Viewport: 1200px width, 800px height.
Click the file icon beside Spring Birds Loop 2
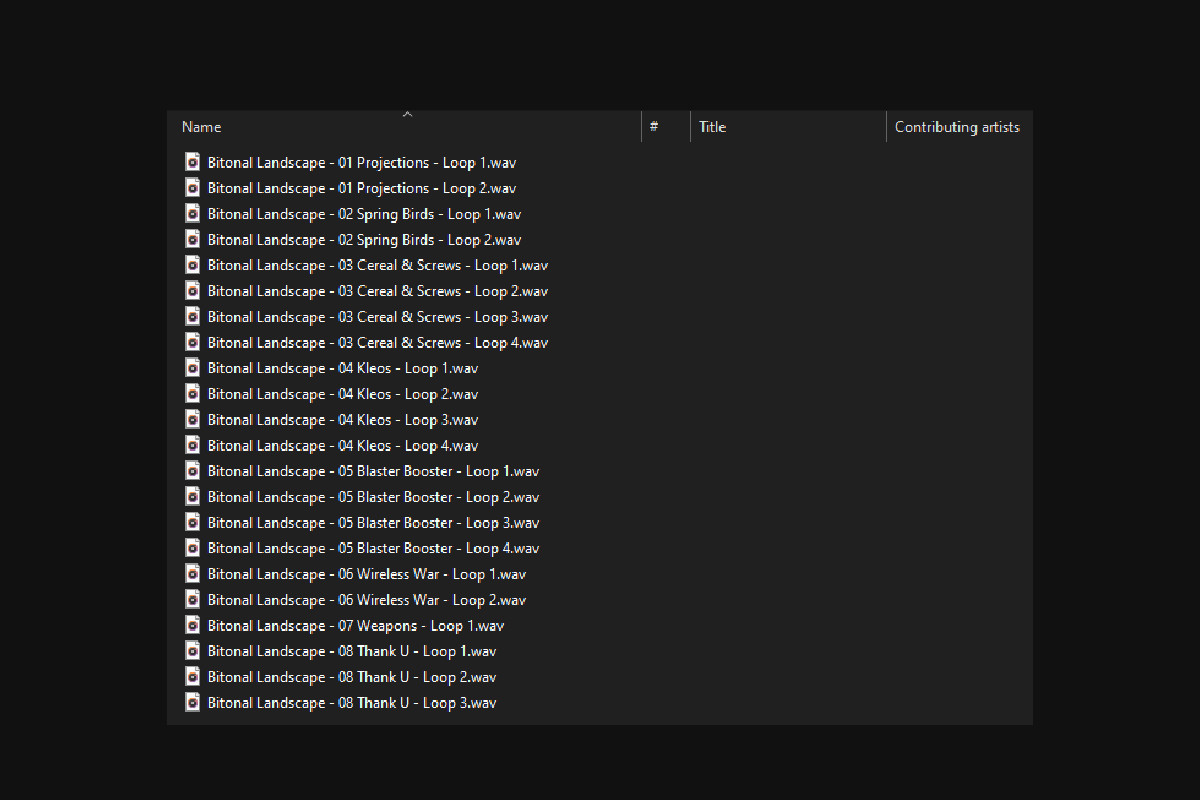[x=193, y=239]
